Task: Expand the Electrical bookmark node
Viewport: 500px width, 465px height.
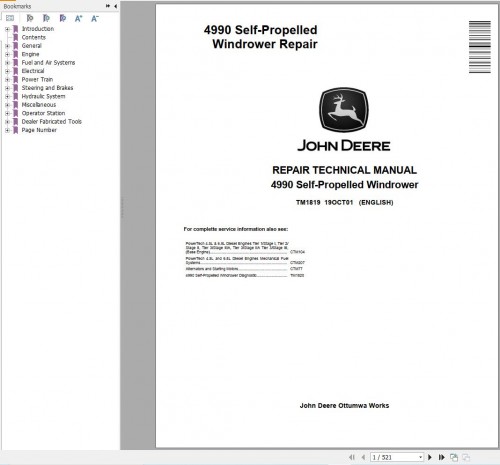Action: [x=7, y=71]
